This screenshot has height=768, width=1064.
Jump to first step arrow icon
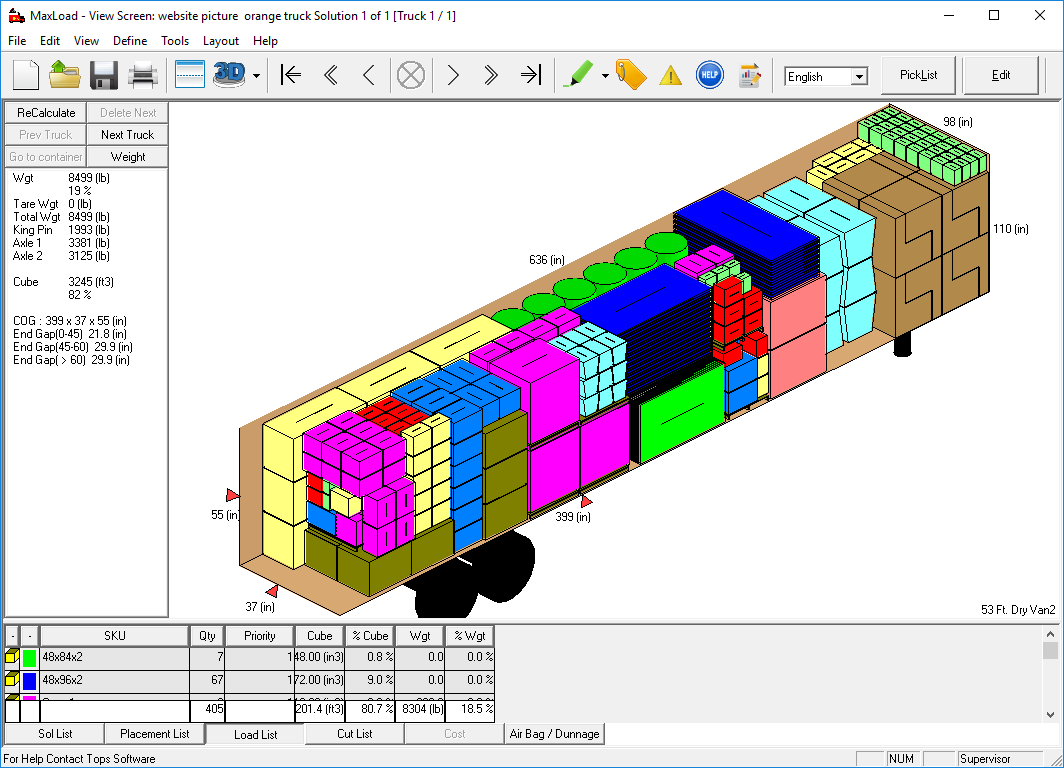click(291, 75)
